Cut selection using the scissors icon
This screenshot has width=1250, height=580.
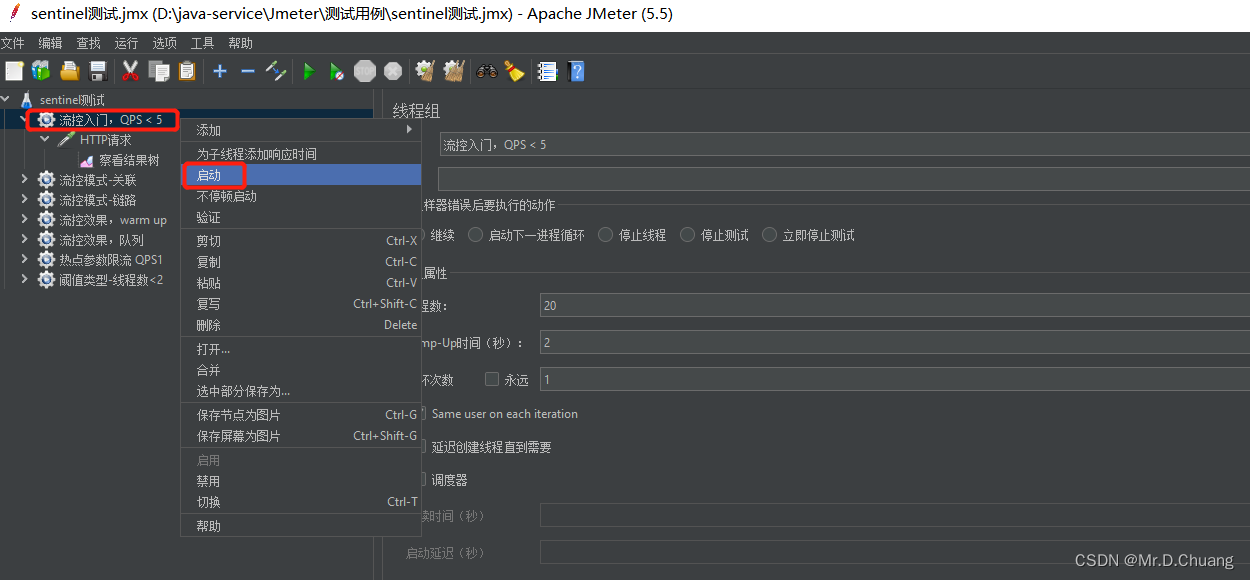coord(130,71)
